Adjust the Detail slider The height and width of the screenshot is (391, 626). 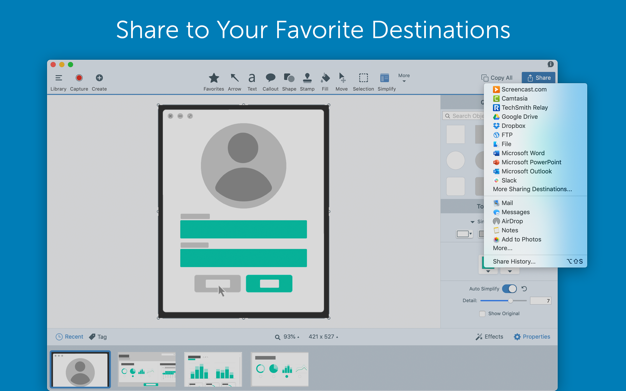503,300
